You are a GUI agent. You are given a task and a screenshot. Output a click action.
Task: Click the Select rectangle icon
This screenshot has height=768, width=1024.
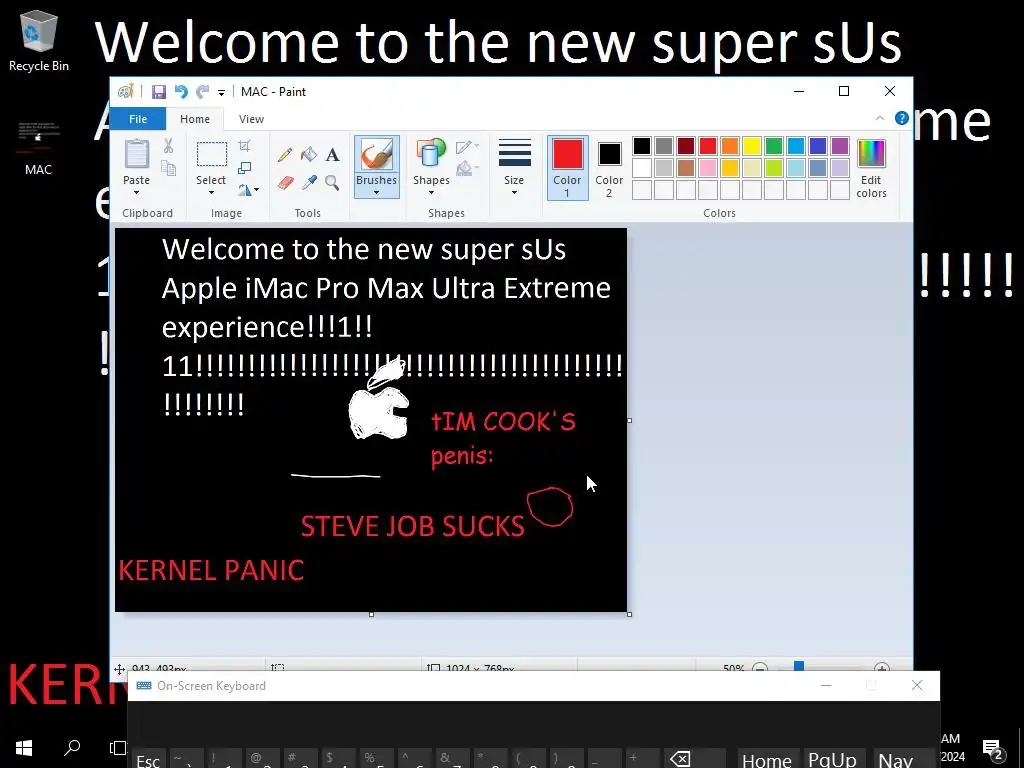212,154
